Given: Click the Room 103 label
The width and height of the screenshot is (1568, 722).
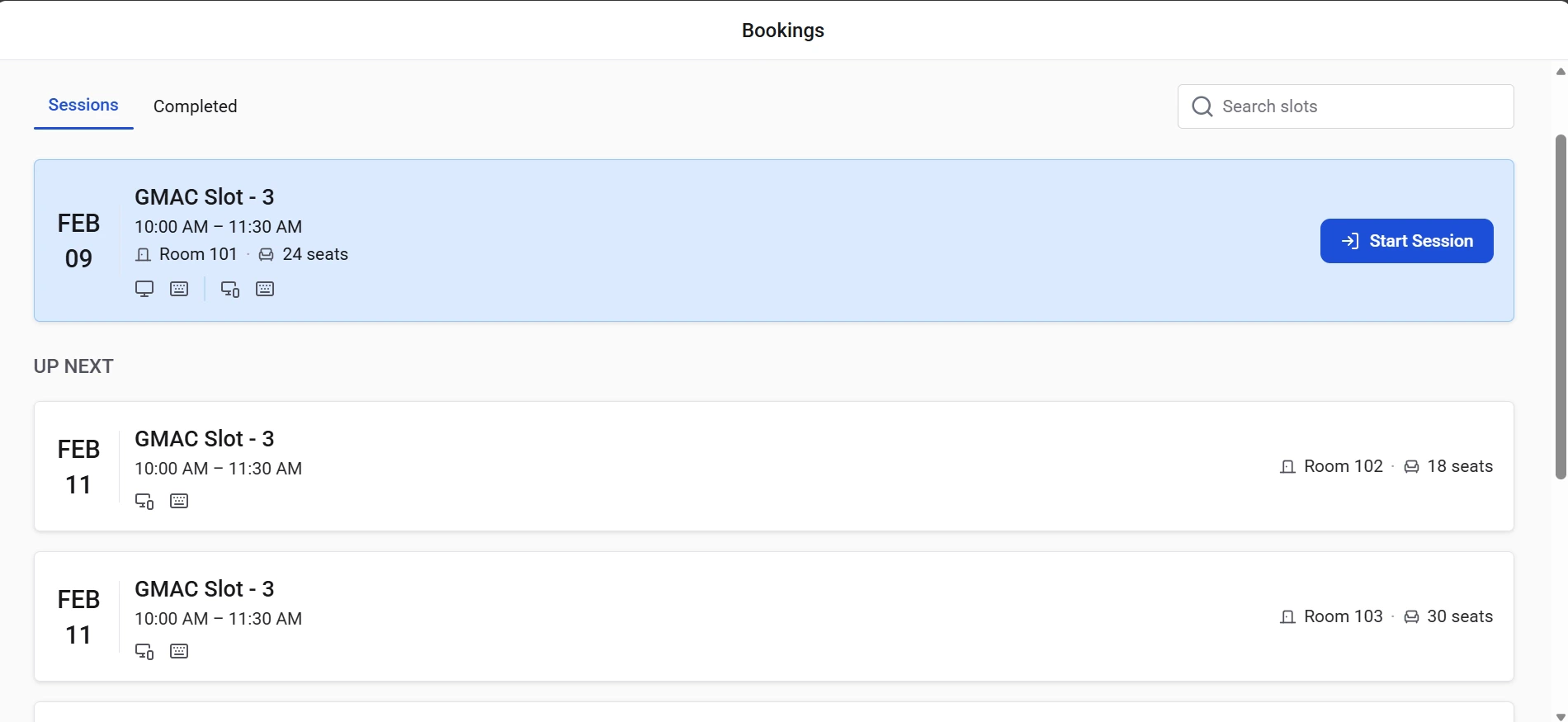Looking at the screenshot, I should [1344, 616].
